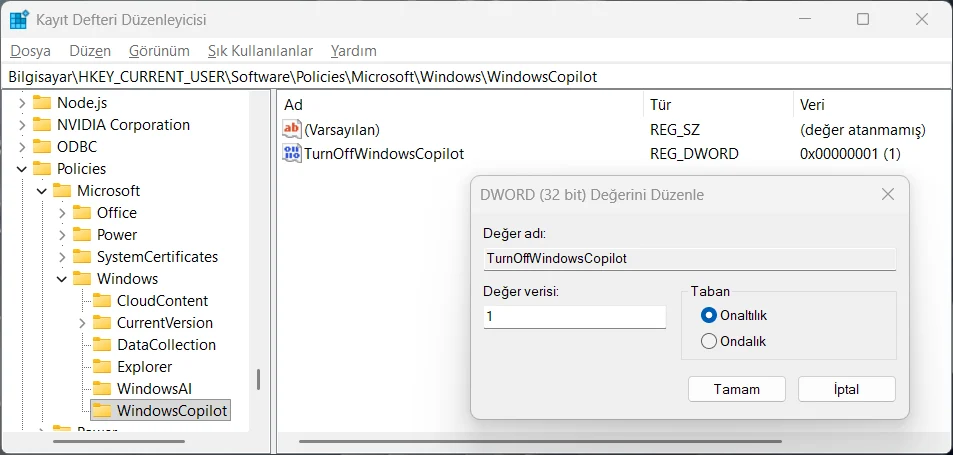Expand the Node.js key
This screenshot has width=953, height=455.
click(22, 103)
